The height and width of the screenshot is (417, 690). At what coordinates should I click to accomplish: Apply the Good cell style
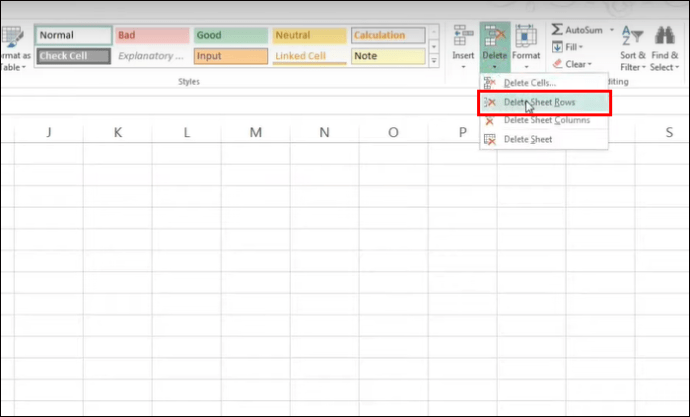point(231,35)
